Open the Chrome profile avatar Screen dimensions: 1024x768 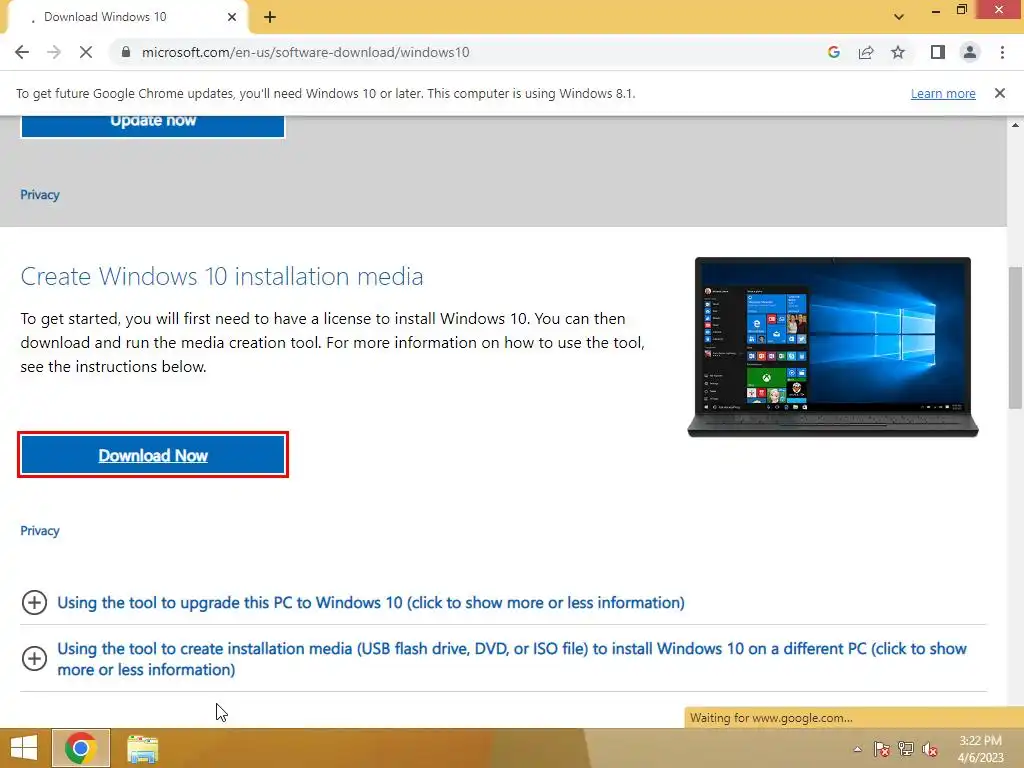[970, 52]
